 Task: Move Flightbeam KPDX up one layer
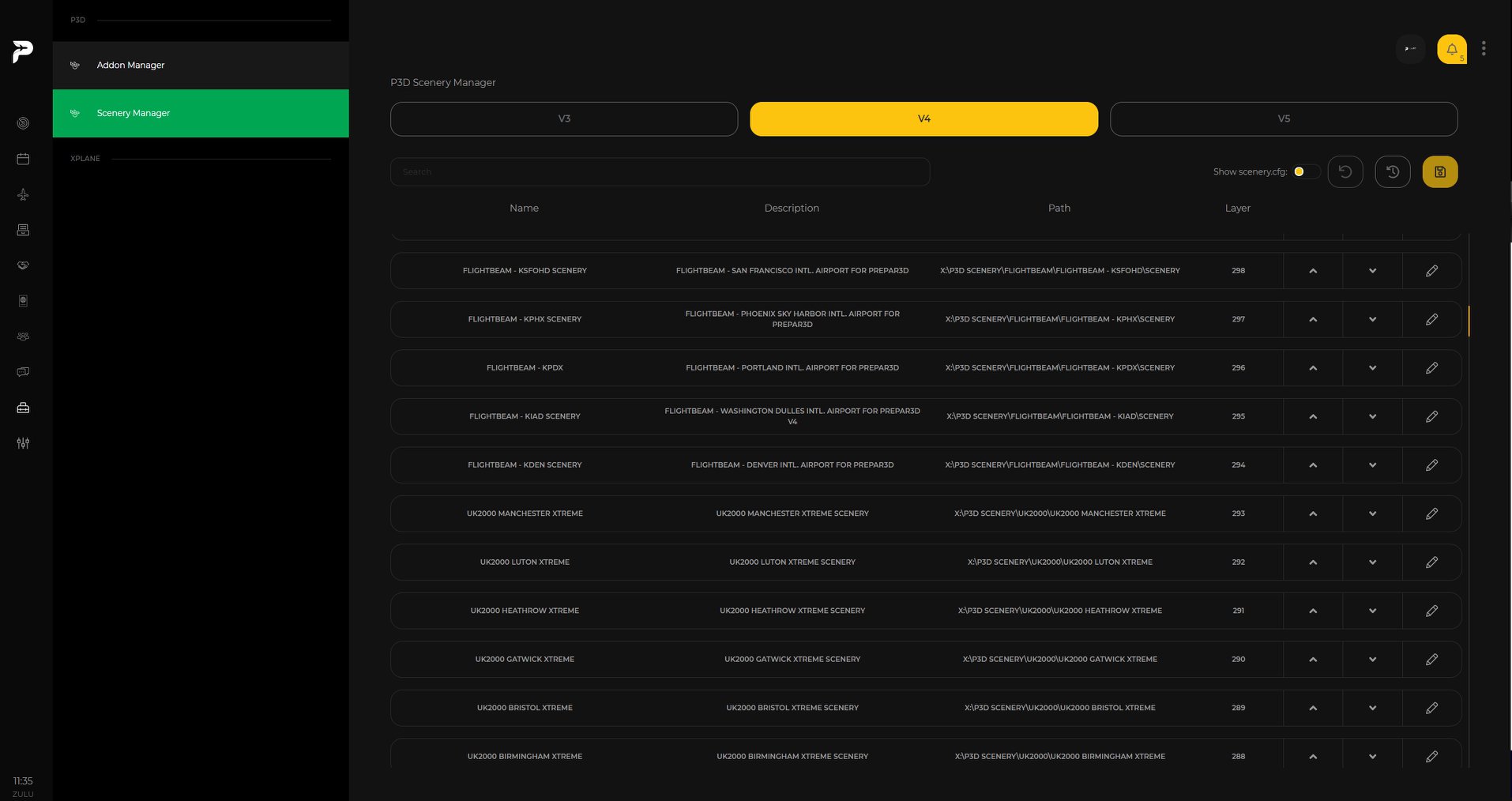coord(1313,368)
